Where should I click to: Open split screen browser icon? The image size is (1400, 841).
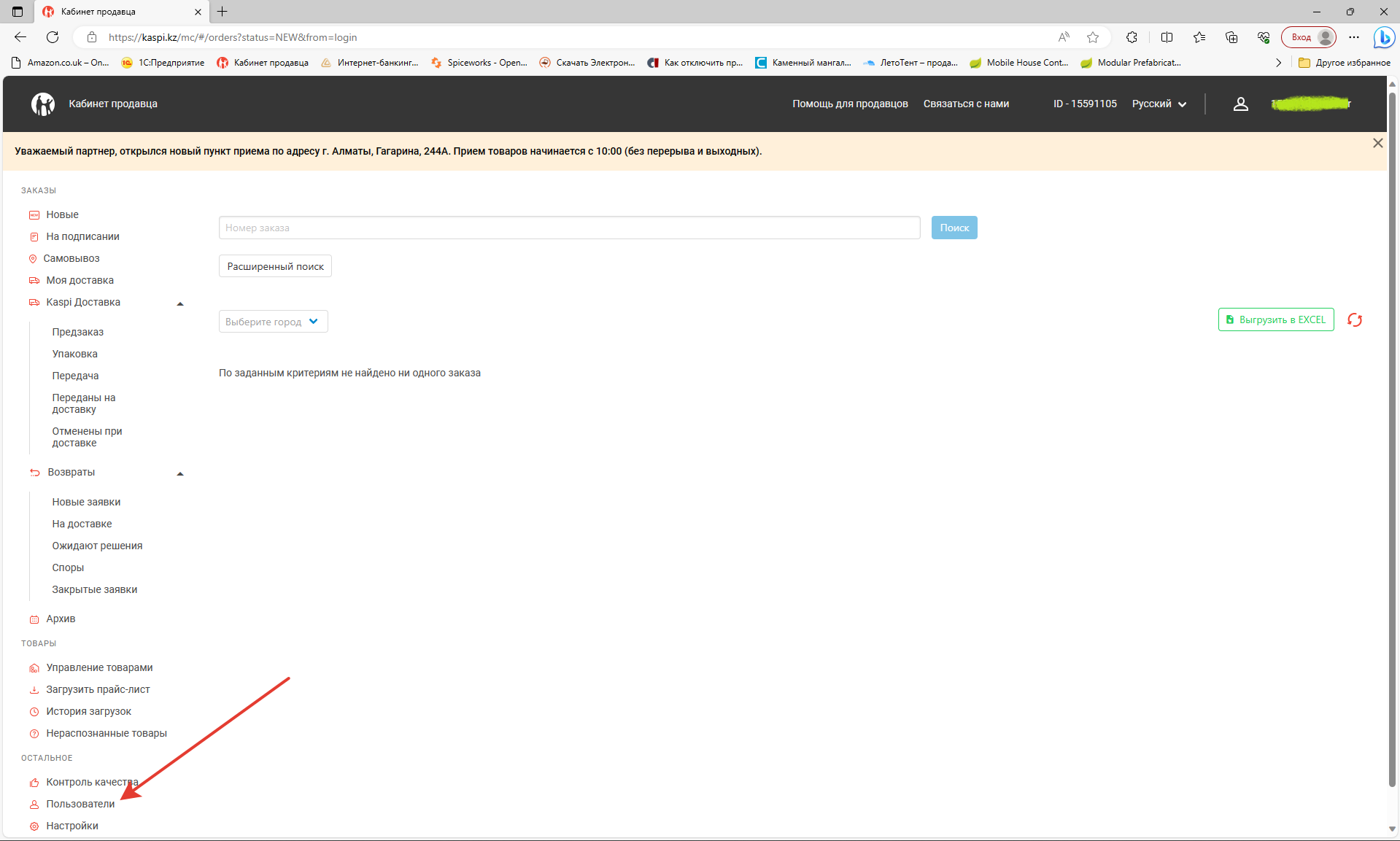1167,37
